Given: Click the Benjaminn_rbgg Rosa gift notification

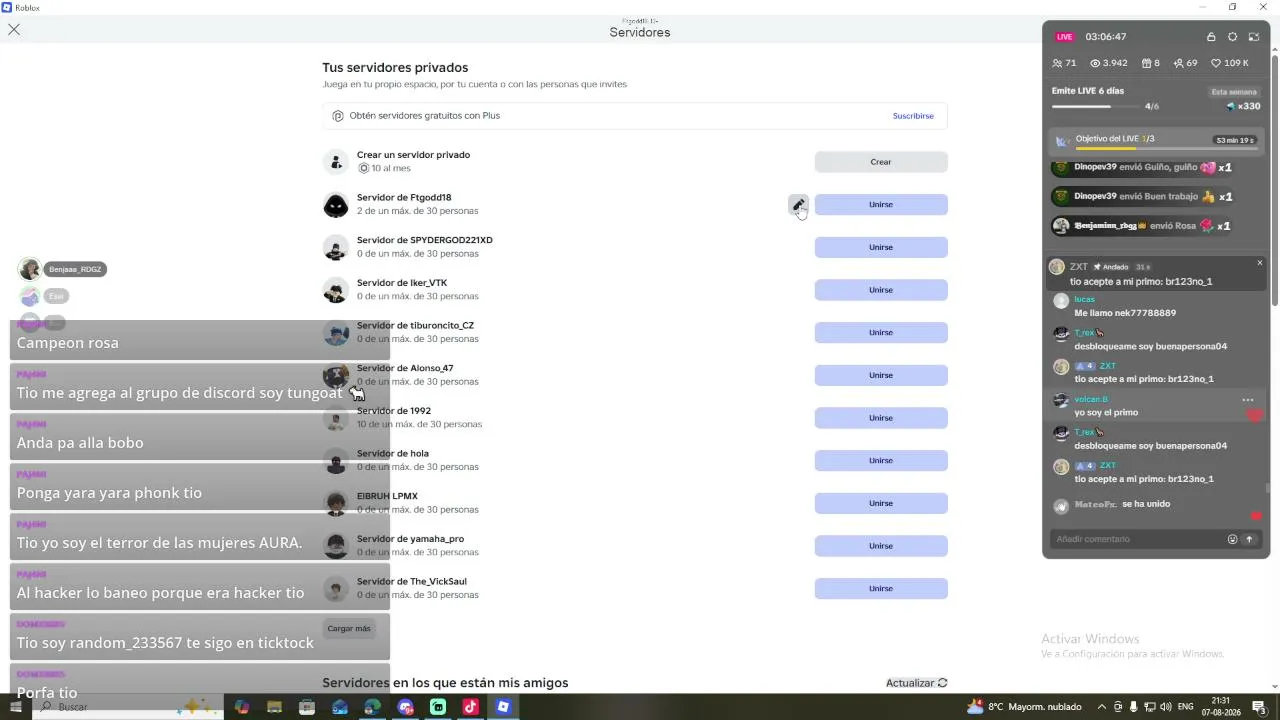Looking at the screenshot, I should click(x=1141, y=226).
